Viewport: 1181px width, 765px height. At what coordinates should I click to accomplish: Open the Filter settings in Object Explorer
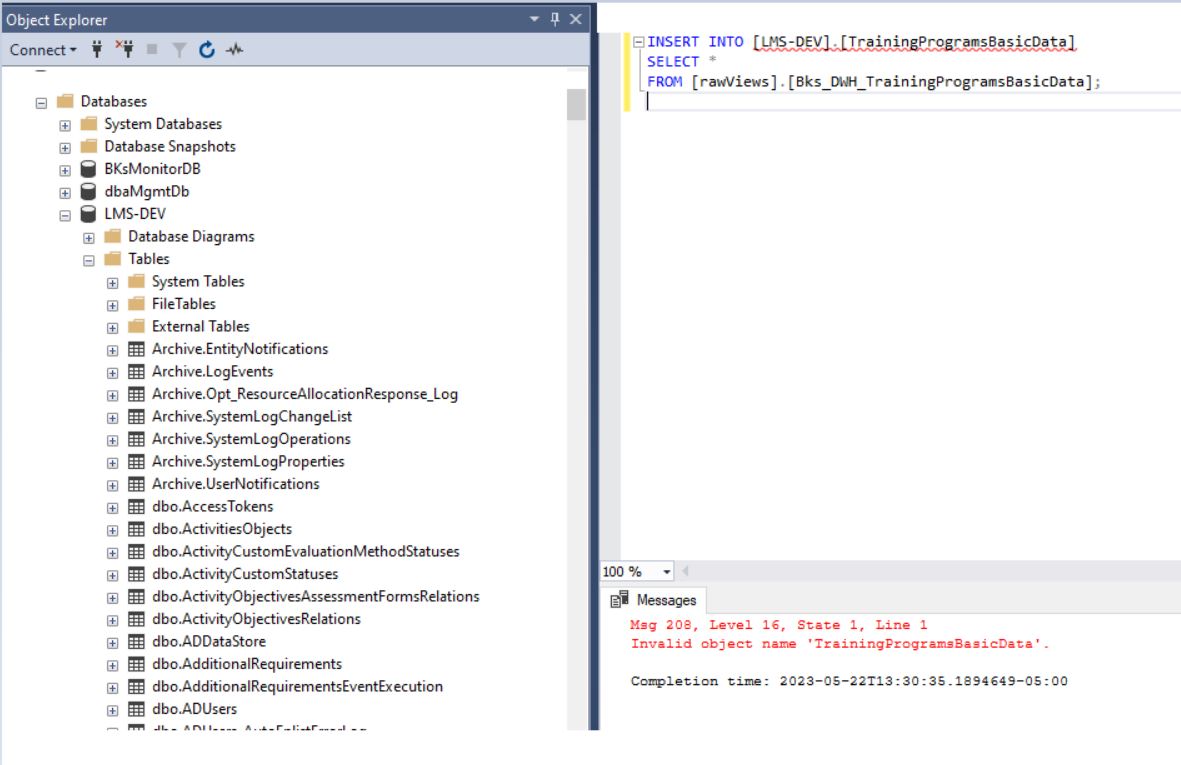[x=180, y=49]
